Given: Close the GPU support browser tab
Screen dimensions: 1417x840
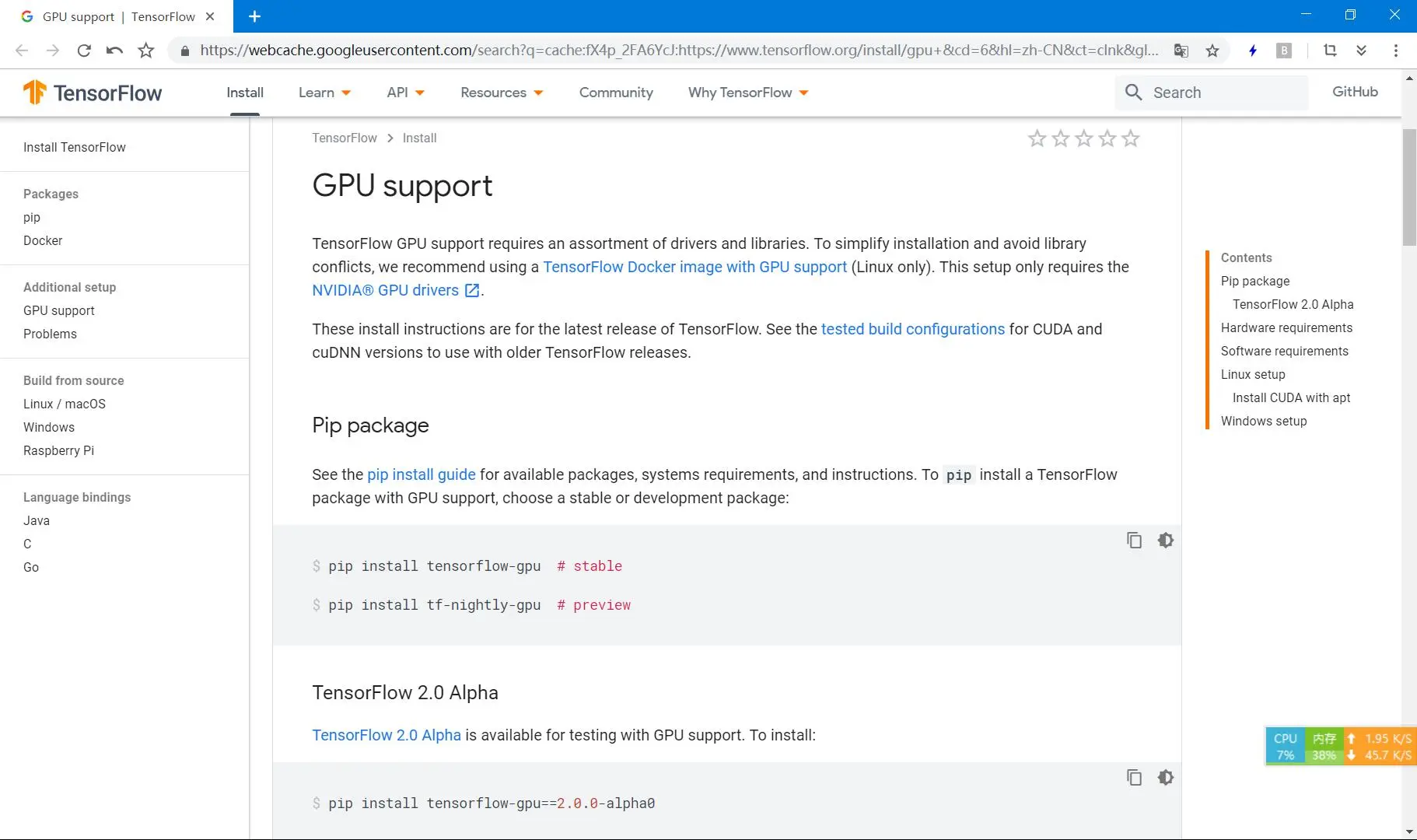Looking at the screenshot, I should (210, 16).
